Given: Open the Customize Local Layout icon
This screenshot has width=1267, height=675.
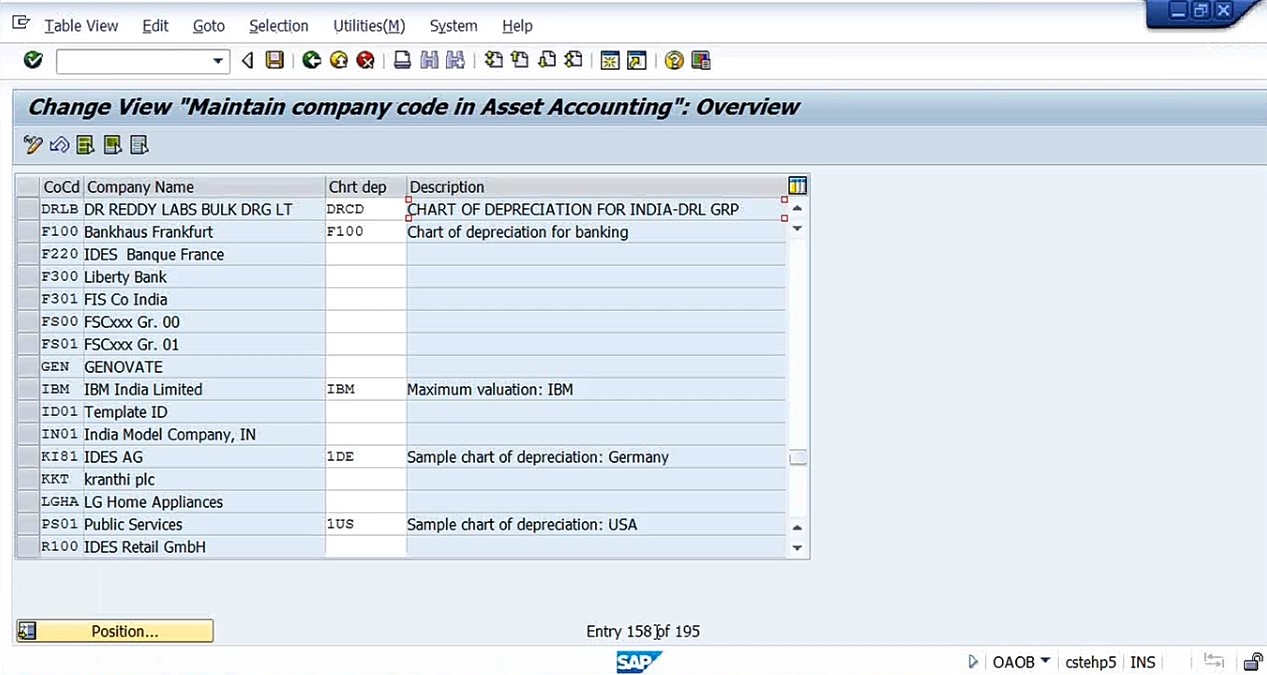Looking at the screenshot, I should pyautogui.click(x=701, y=61).
